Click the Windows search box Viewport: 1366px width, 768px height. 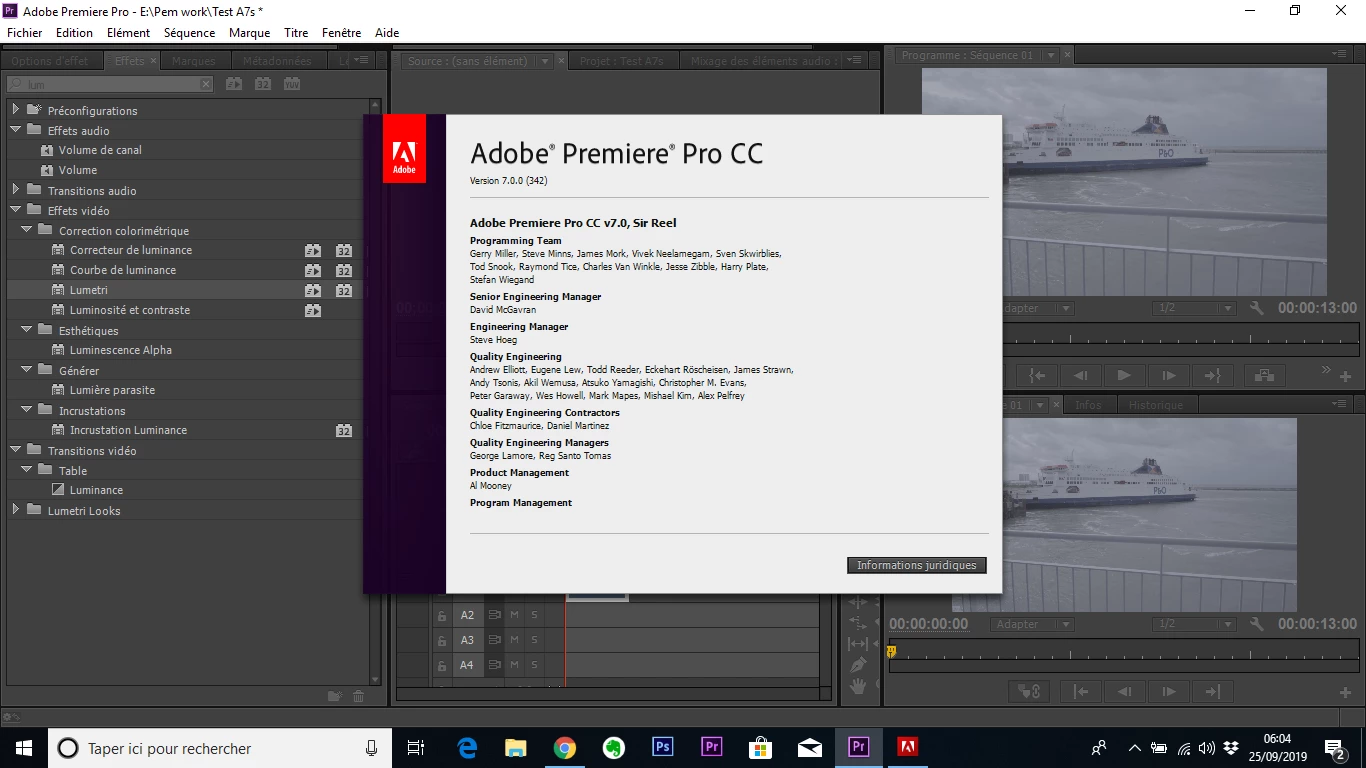219,748
